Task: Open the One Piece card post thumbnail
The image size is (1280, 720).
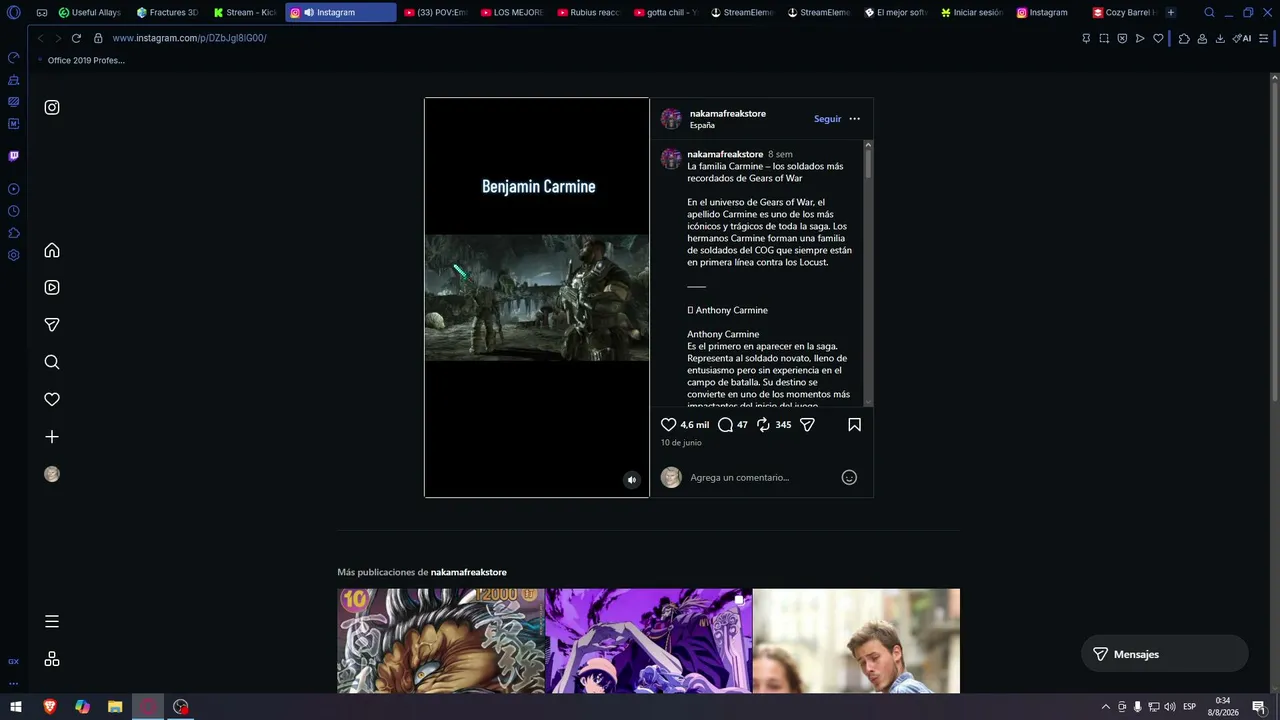Action: (x=441, y=641)
